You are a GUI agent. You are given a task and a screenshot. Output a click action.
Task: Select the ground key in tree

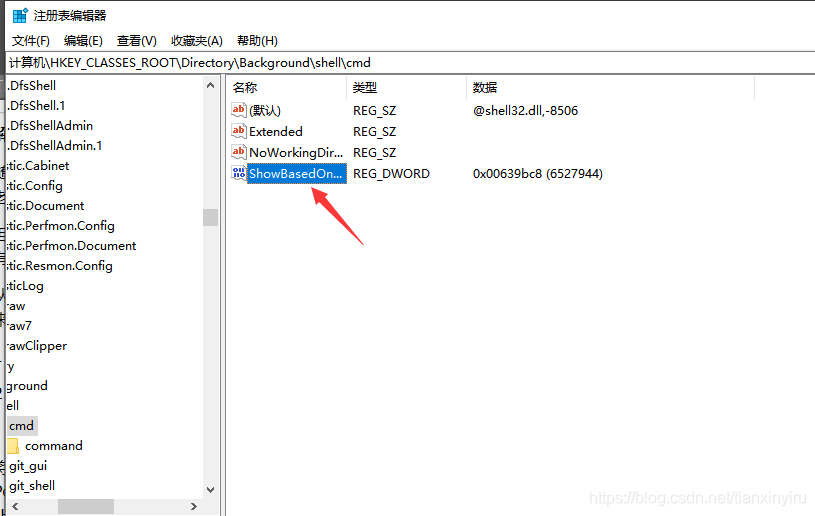(x=27, y=386)
